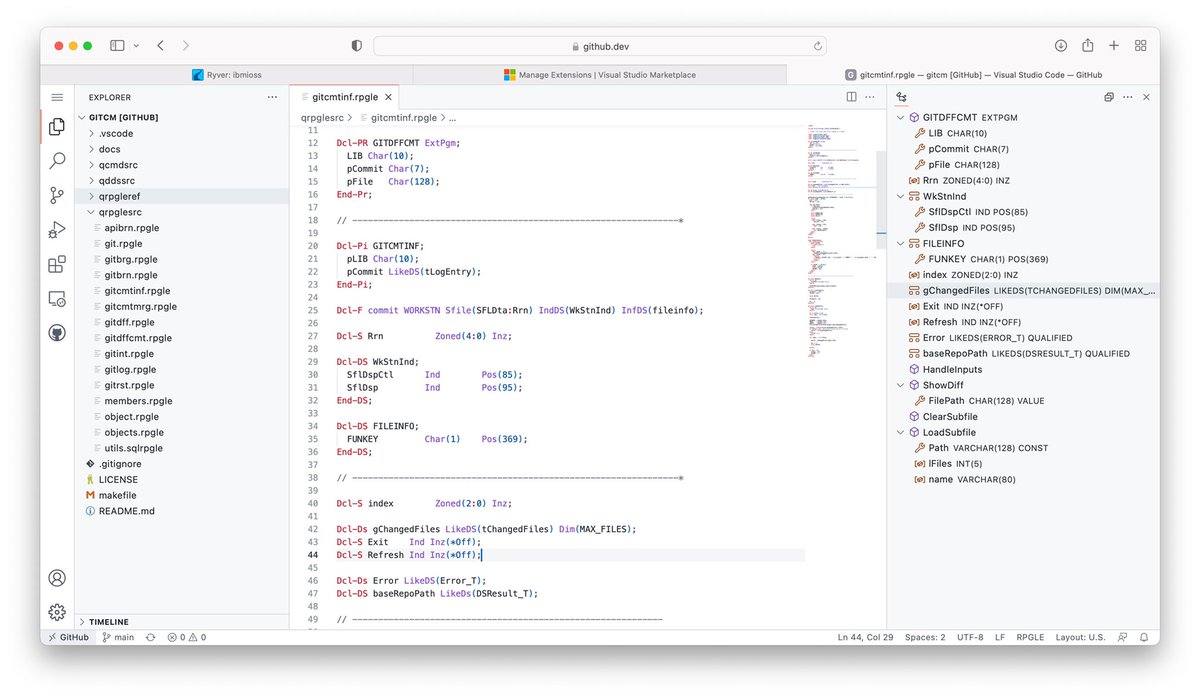Viewport: 1200px width, 698px height.
Task: Open the editor more actions menu
Action: (869, 96)
